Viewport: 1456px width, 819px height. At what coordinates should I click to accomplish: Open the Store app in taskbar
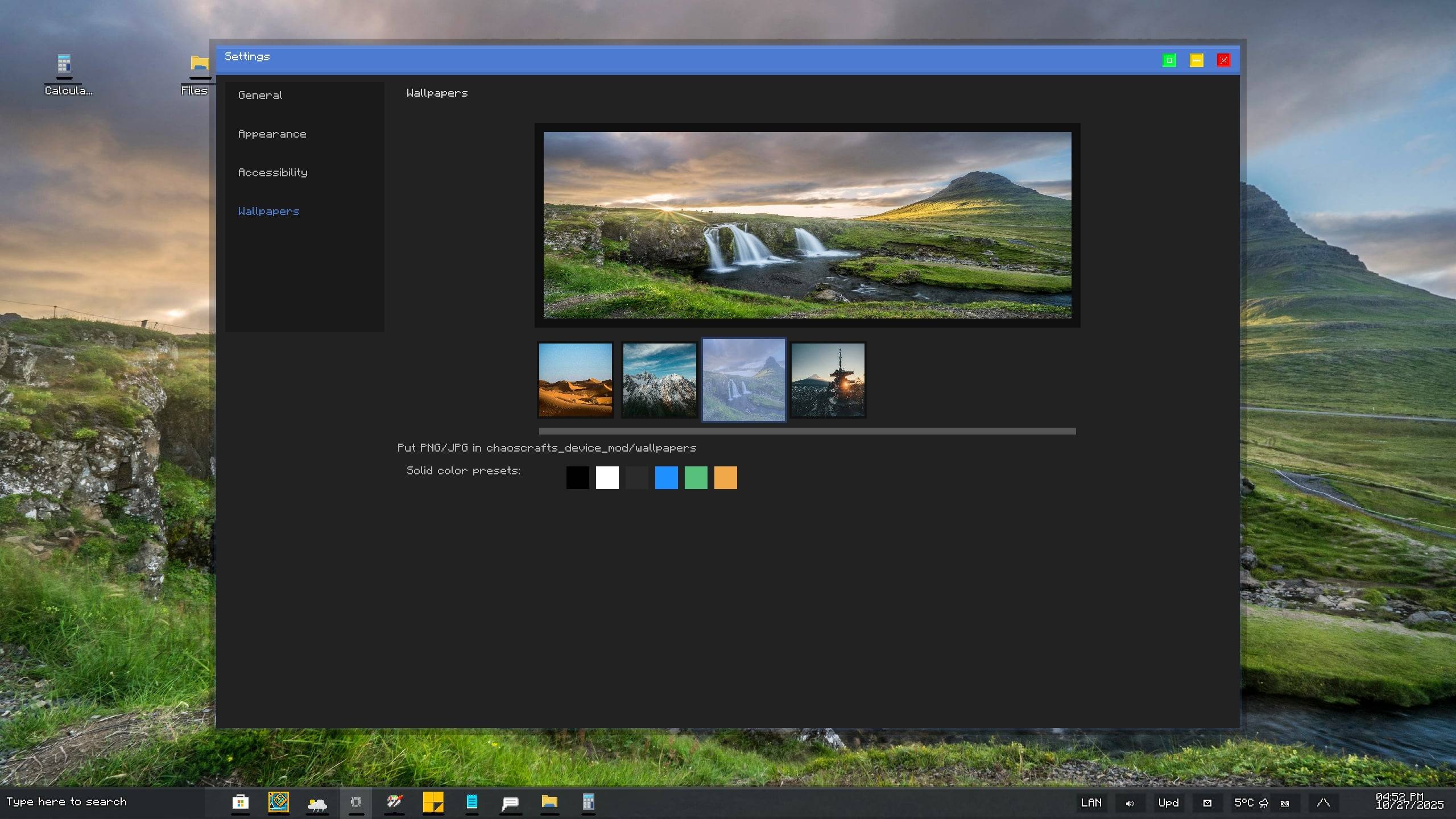click(240, 803)
